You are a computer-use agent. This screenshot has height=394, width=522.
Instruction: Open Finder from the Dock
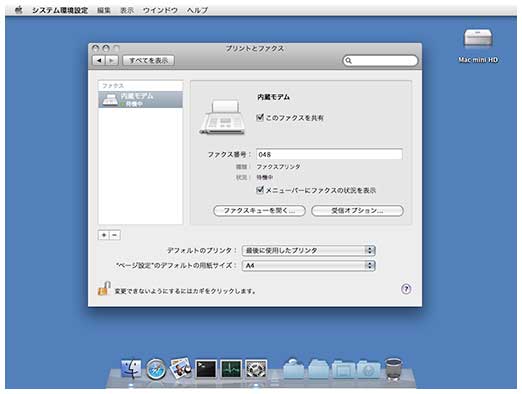[131, 369]
